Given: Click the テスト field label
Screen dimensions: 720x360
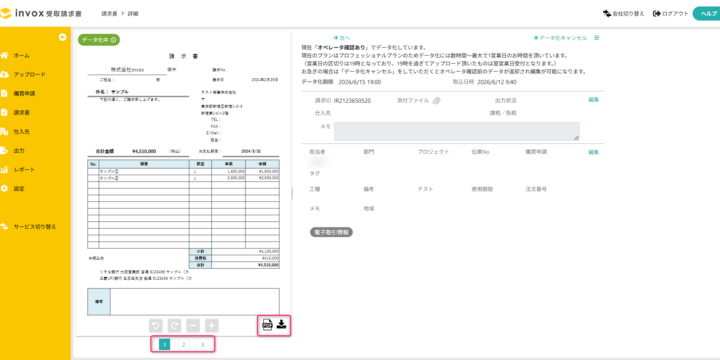Looking at the screenshot, I should [425, 189].
